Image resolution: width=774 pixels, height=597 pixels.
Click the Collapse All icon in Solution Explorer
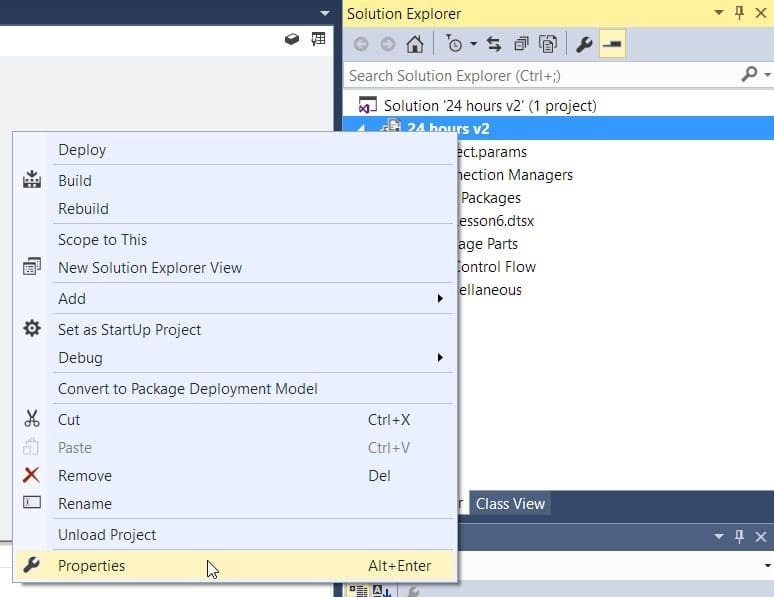click(x=521, y=44)
